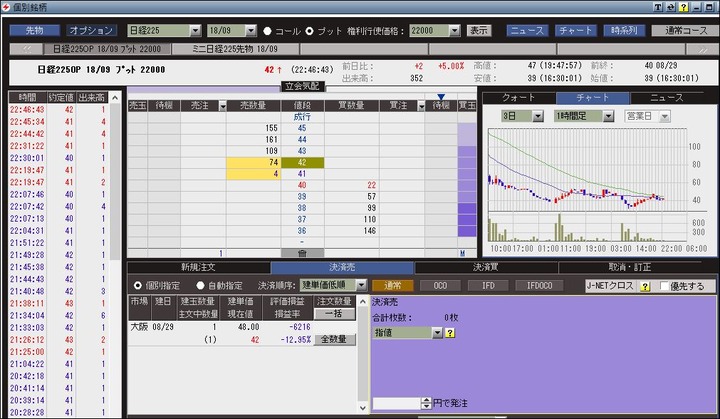Viewport: 720px width, 419px height.
Task: Click the sell quantity cell 74
Action: pyautogui.click(x=253, y=162)
